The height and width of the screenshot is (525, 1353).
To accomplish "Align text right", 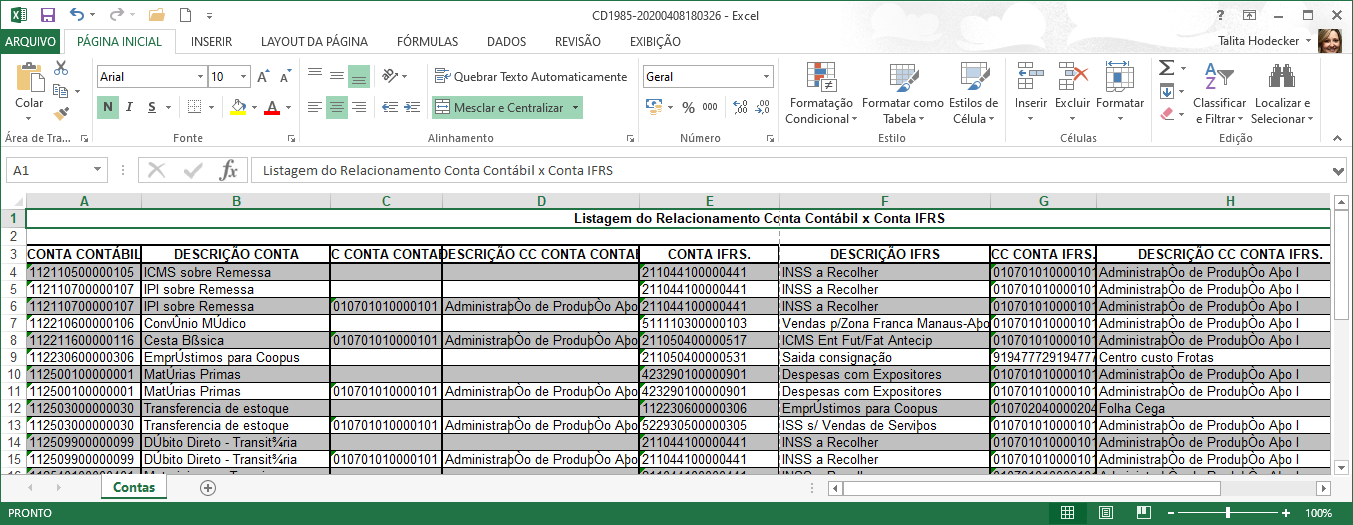I will click(x=359, y=107).
